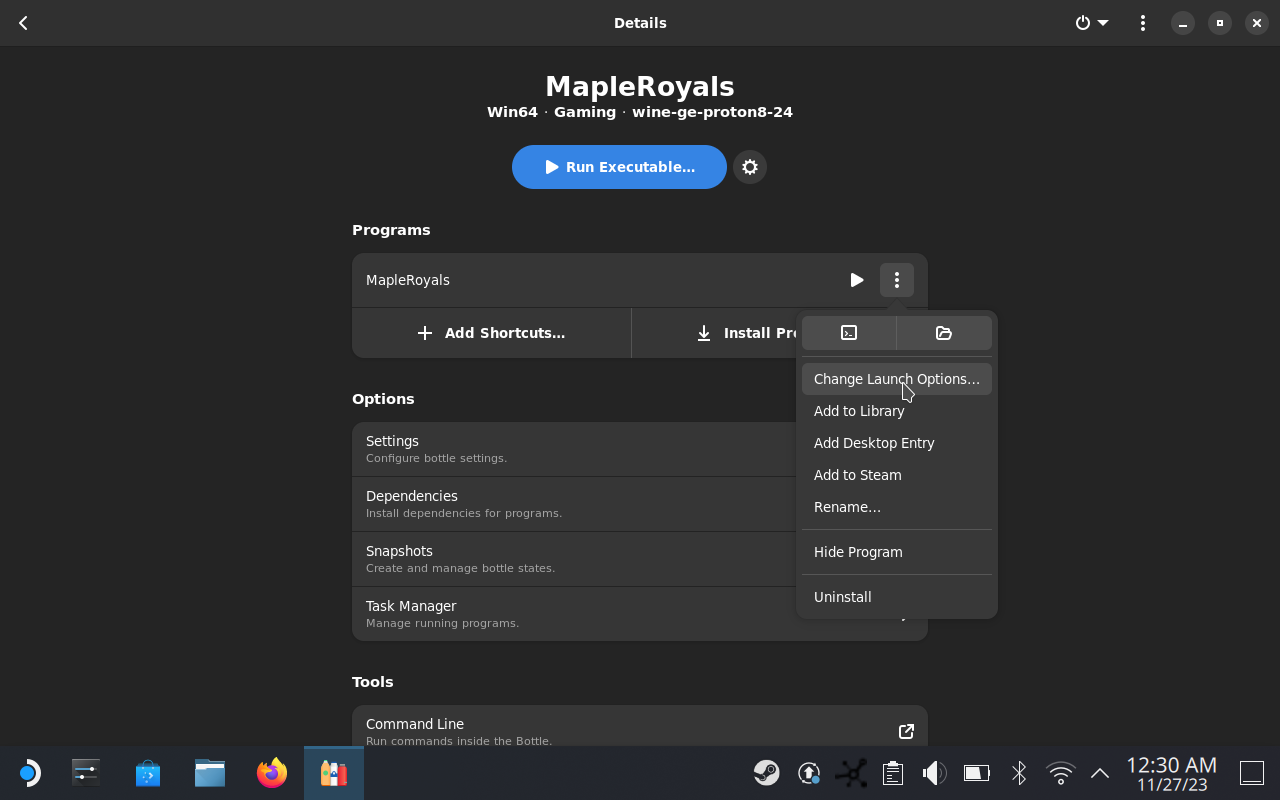The width and height of the screenshot is (1280, 800).
Task: Select Rename in the popup menu
Action: coord(897,507)
